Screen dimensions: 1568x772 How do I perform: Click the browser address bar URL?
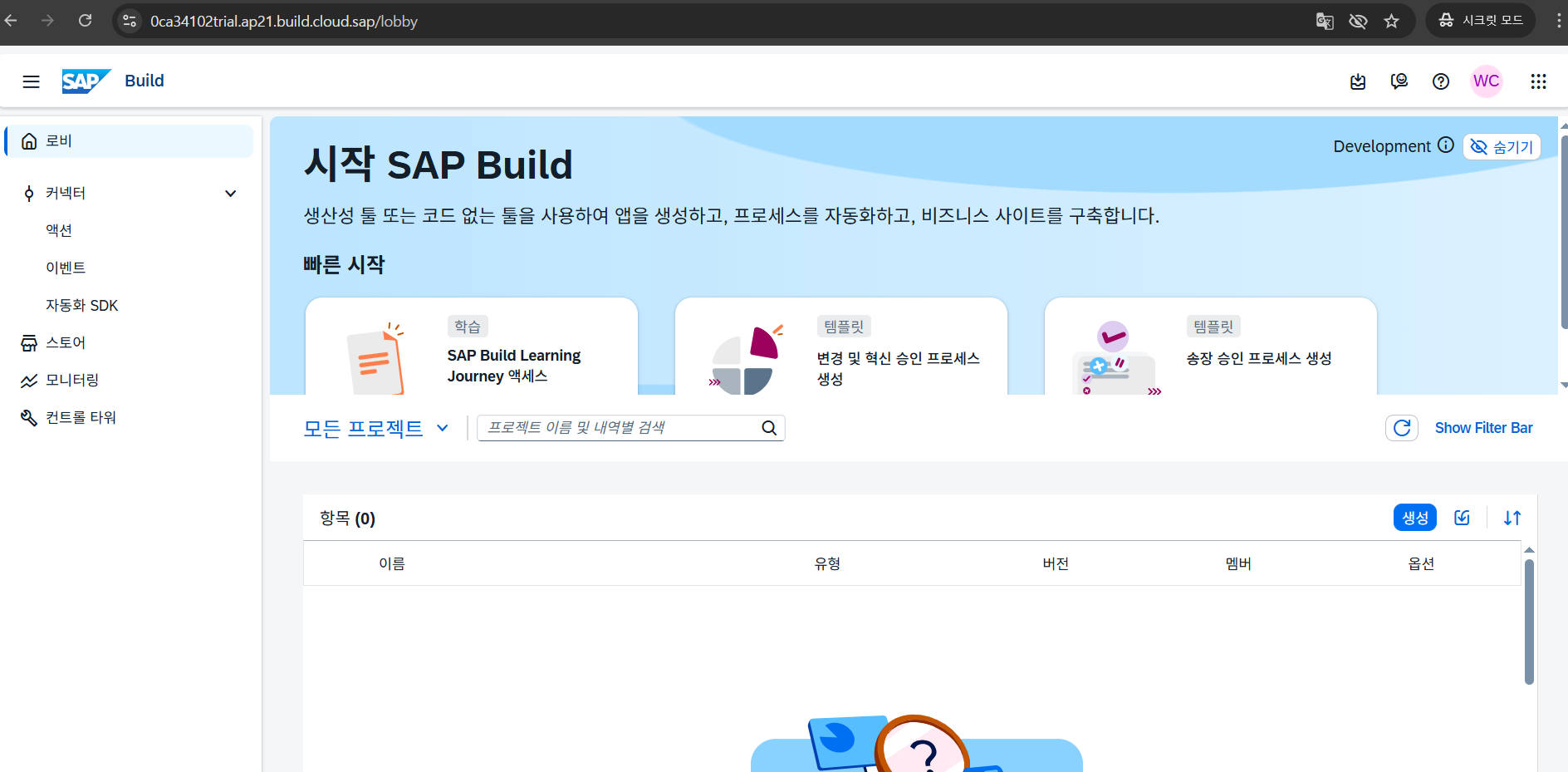click(284, 22)
